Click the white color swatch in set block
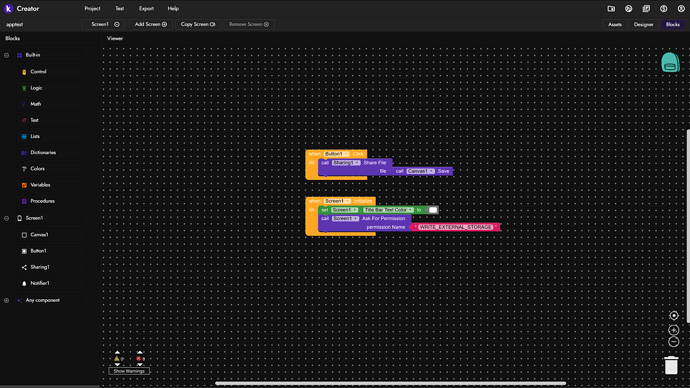Image resolution: width=690 pixels, height=388 pixels. pyautogui.click(x=433, y=210)
